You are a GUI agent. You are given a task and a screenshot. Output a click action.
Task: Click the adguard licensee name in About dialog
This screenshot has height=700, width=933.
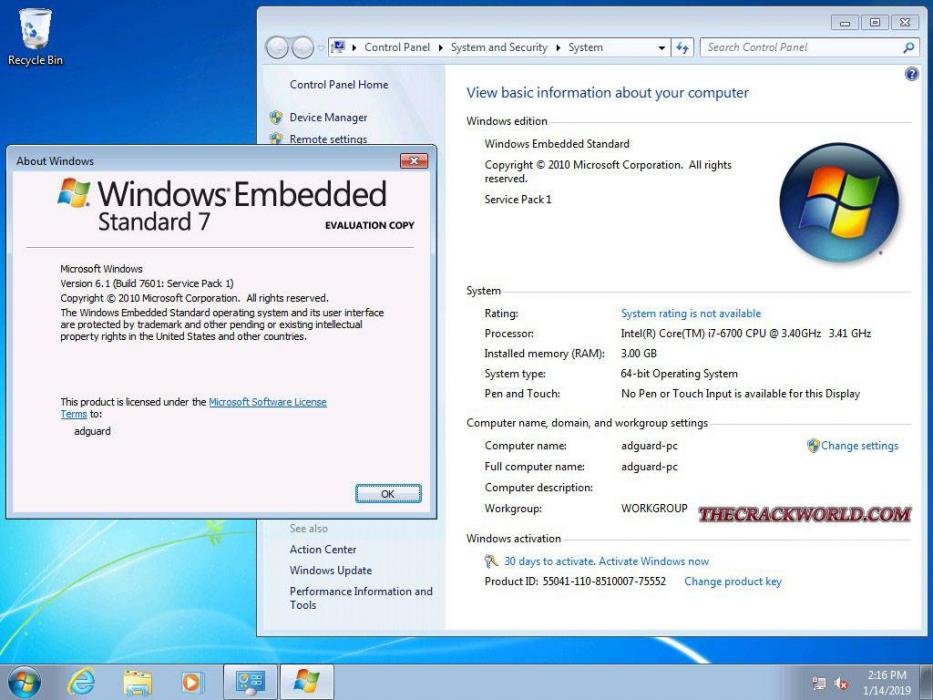[92, 431]
